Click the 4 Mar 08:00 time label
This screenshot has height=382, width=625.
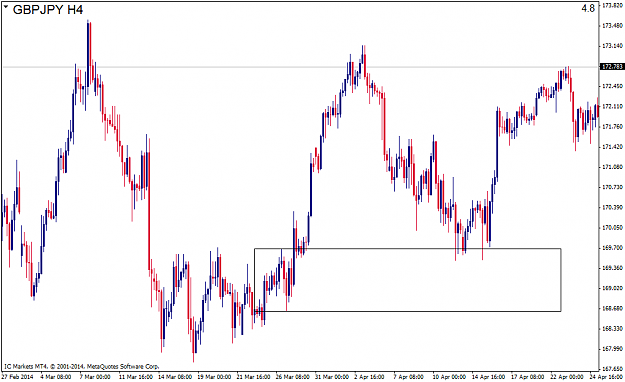click(x=56, y=377)
